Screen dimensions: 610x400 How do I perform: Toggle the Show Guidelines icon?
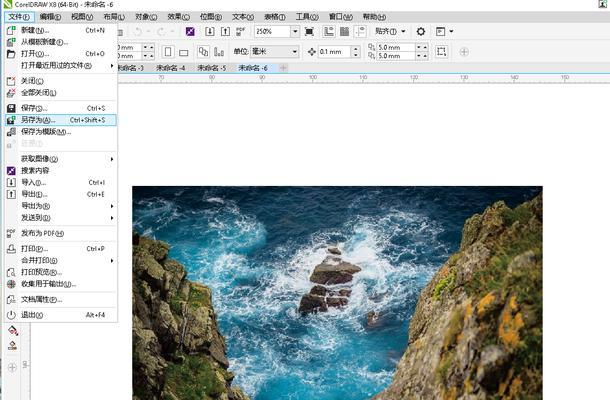[x=360, y=32]
